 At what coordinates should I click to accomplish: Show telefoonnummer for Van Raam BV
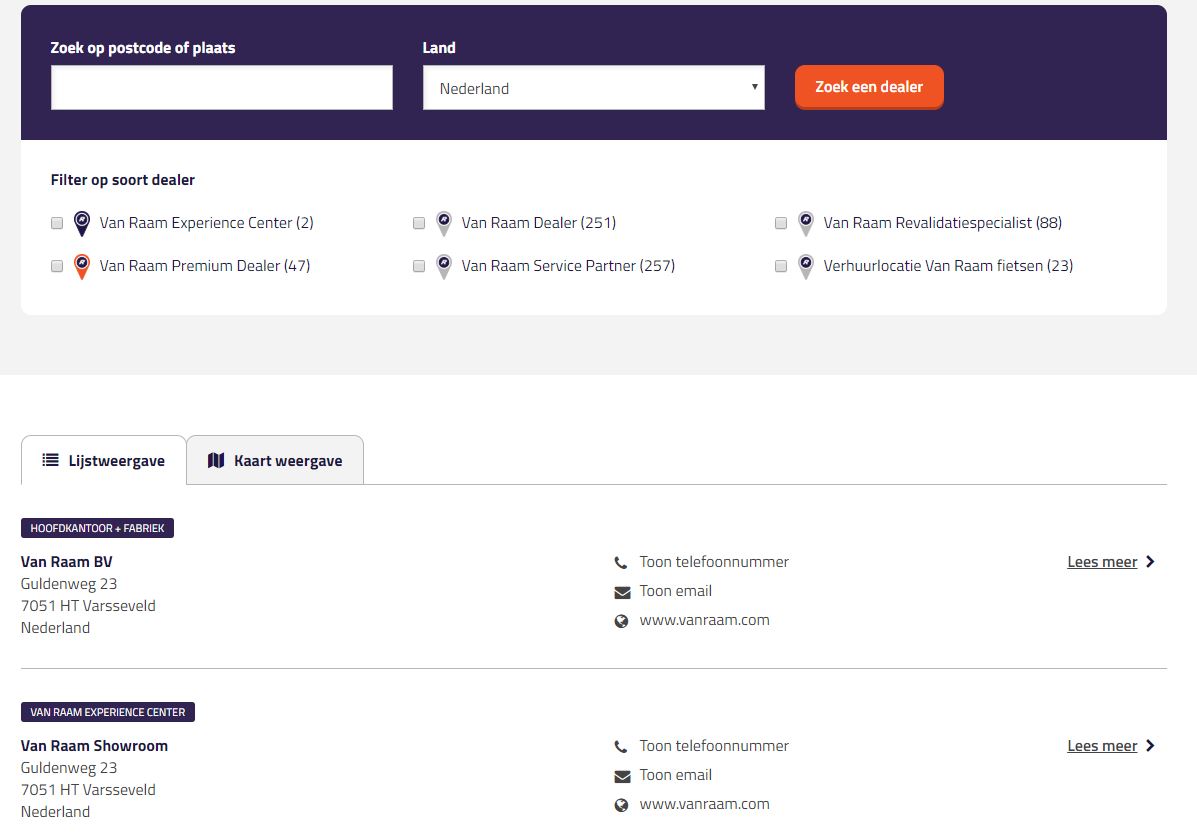click(x=714, y=562)
